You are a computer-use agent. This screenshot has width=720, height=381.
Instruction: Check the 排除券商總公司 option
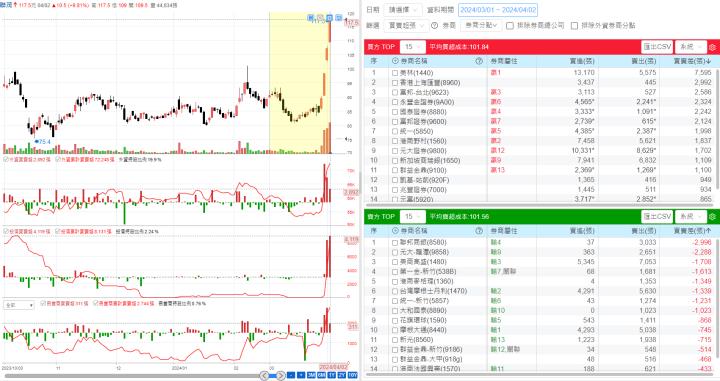click(x=510, y=26)
